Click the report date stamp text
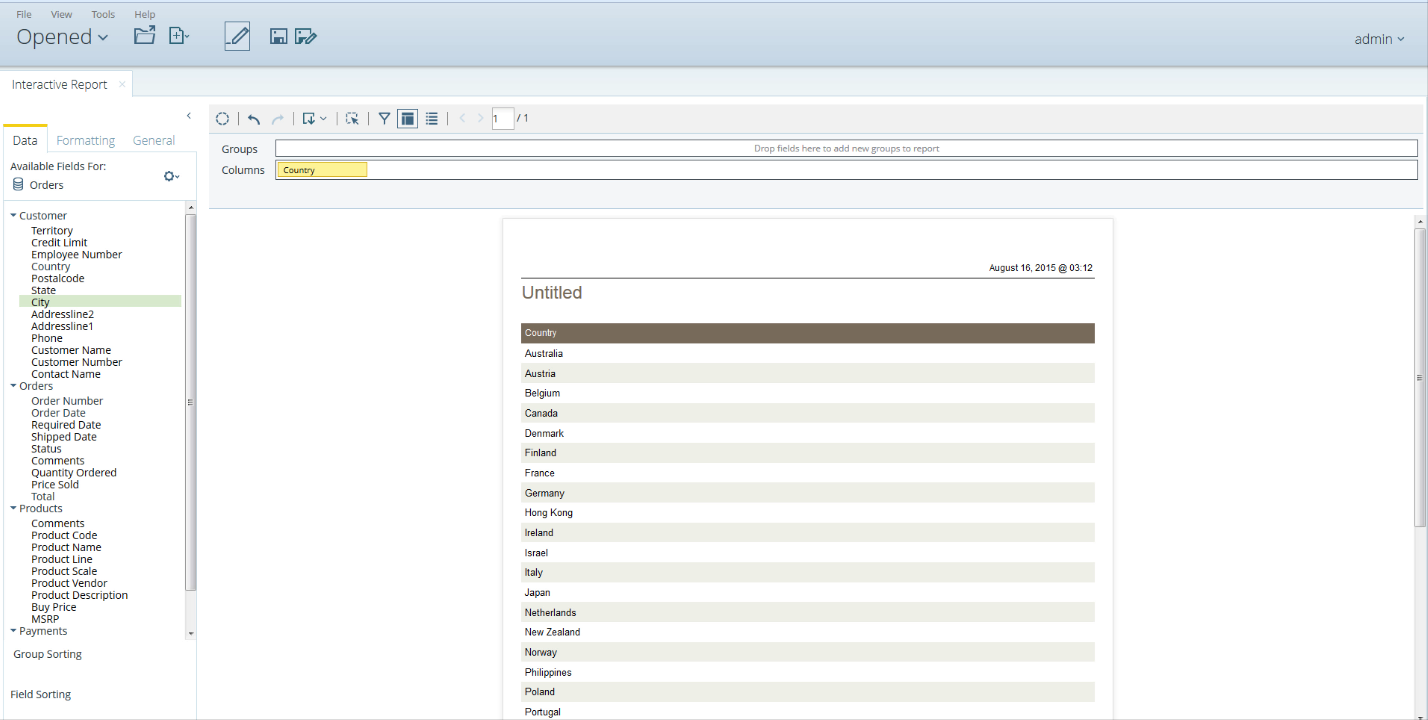1428x720 pixels. tap(1041, 268)
